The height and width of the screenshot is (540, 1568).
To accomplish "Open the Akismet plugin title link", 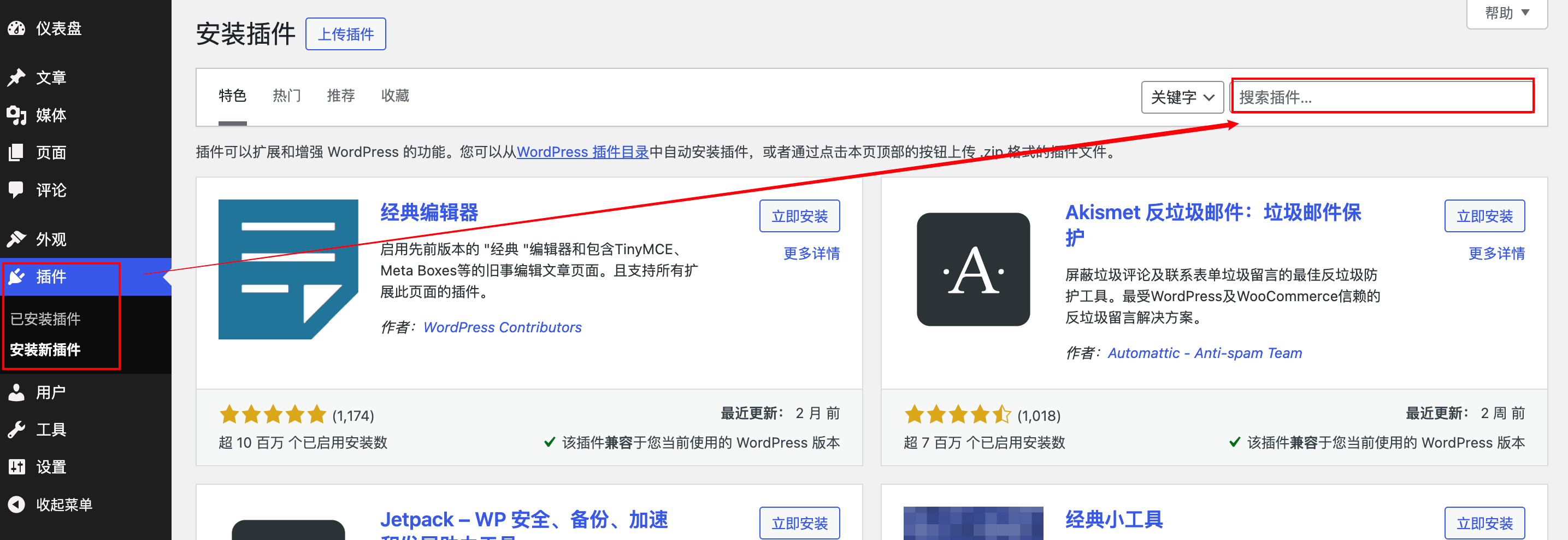I will (1213, 224).
